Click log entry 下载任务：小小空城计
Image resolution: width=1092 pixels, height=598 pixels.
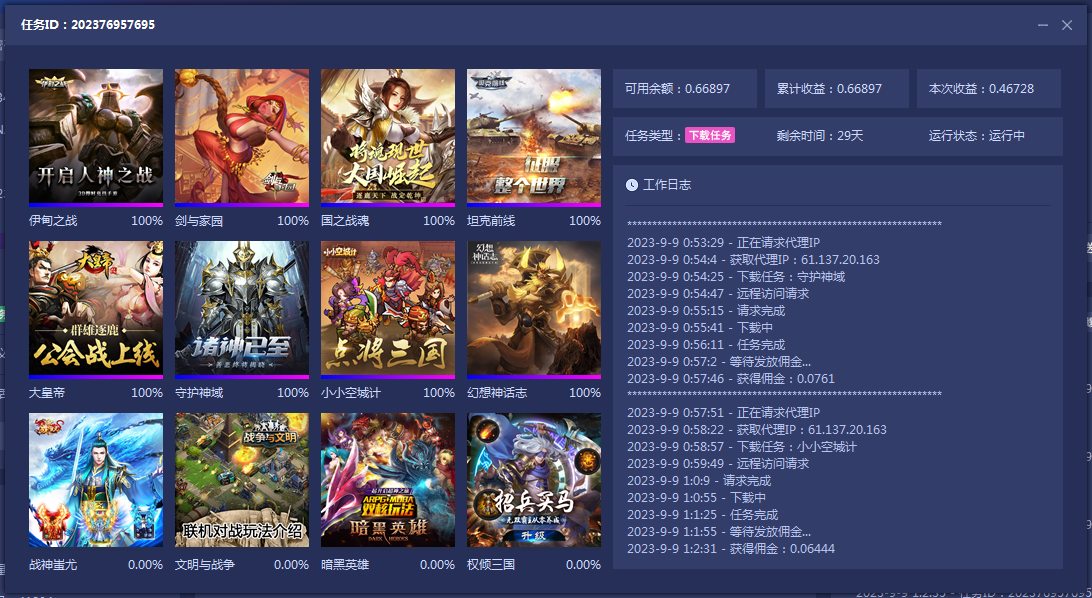[x=742, y=446]
